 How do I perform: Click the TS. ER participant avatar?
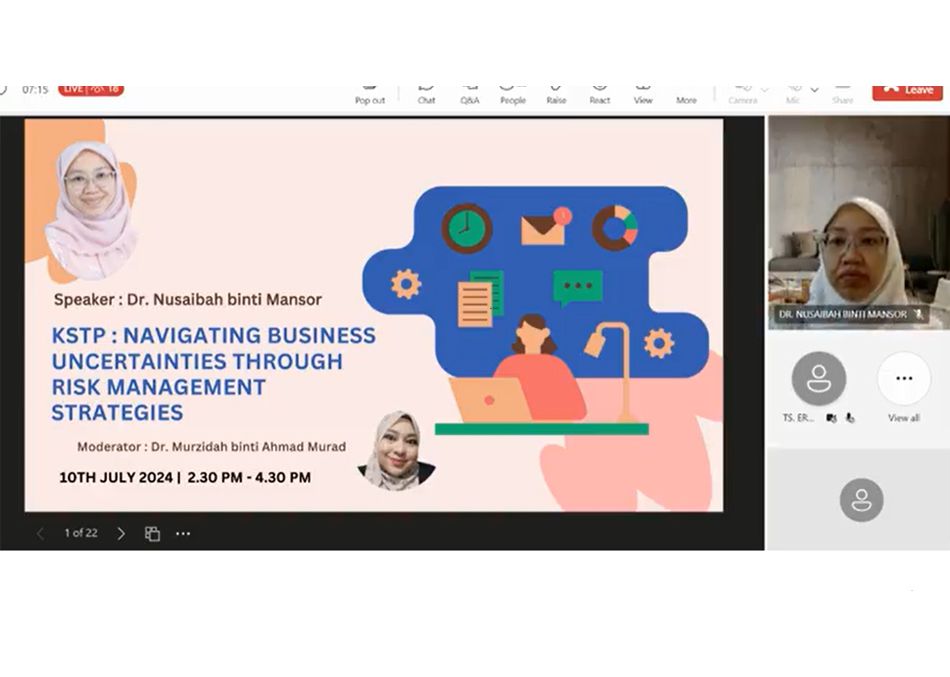pyautogui.click(x=818, y=379)
